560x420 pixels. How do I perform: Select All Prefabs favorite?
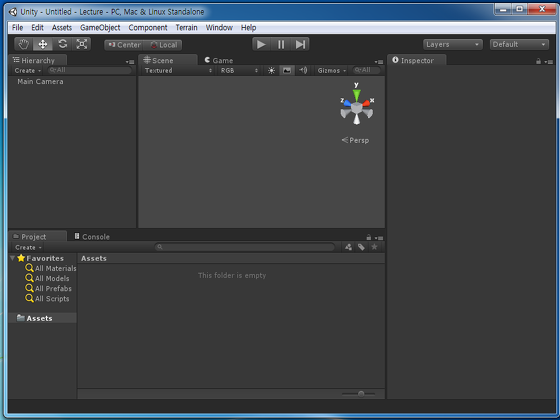(x=48, y=288)
